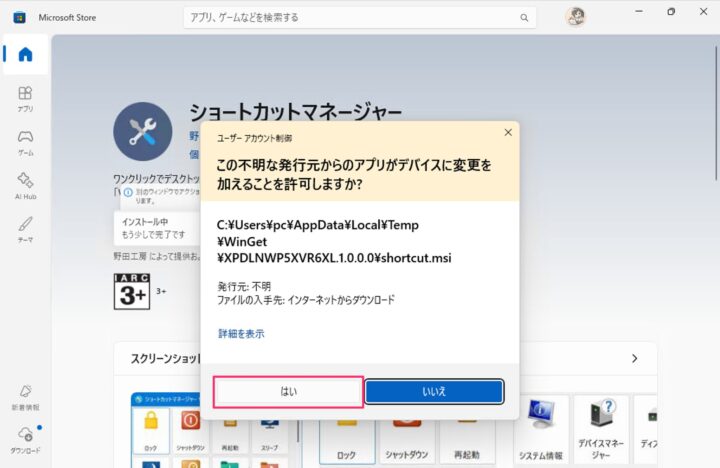
Task: Click the search magnifier icon
Action: point(524,17)
